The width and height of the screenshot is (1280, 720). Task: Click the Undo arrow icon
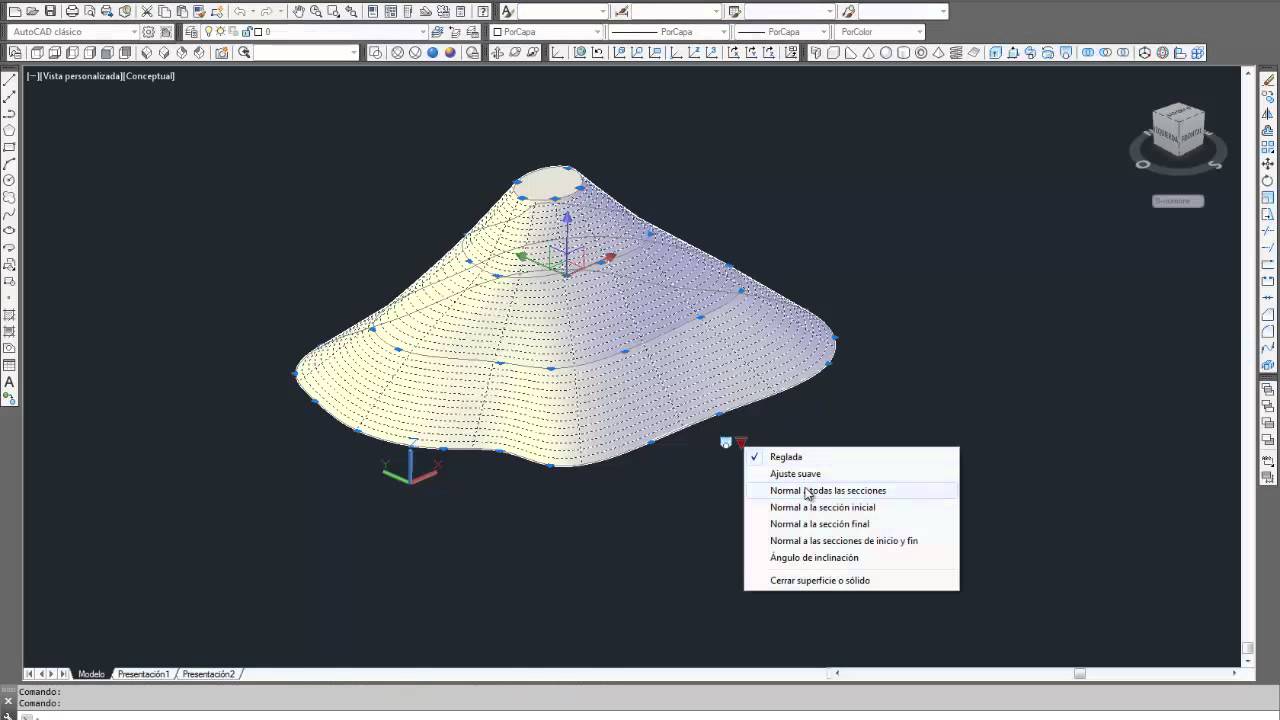(x=239, y=11)
